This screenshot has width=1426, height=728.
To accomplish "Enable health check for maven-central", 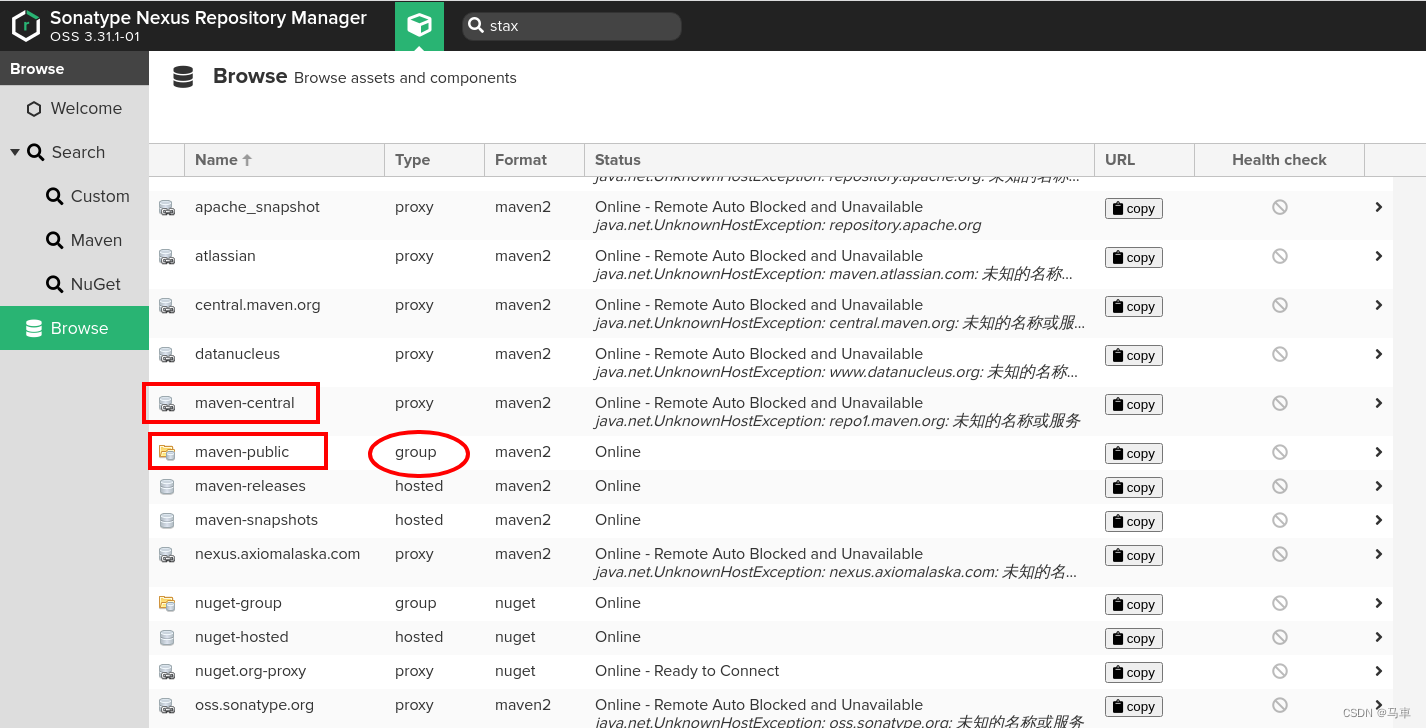I will (x=1279, y=404).
